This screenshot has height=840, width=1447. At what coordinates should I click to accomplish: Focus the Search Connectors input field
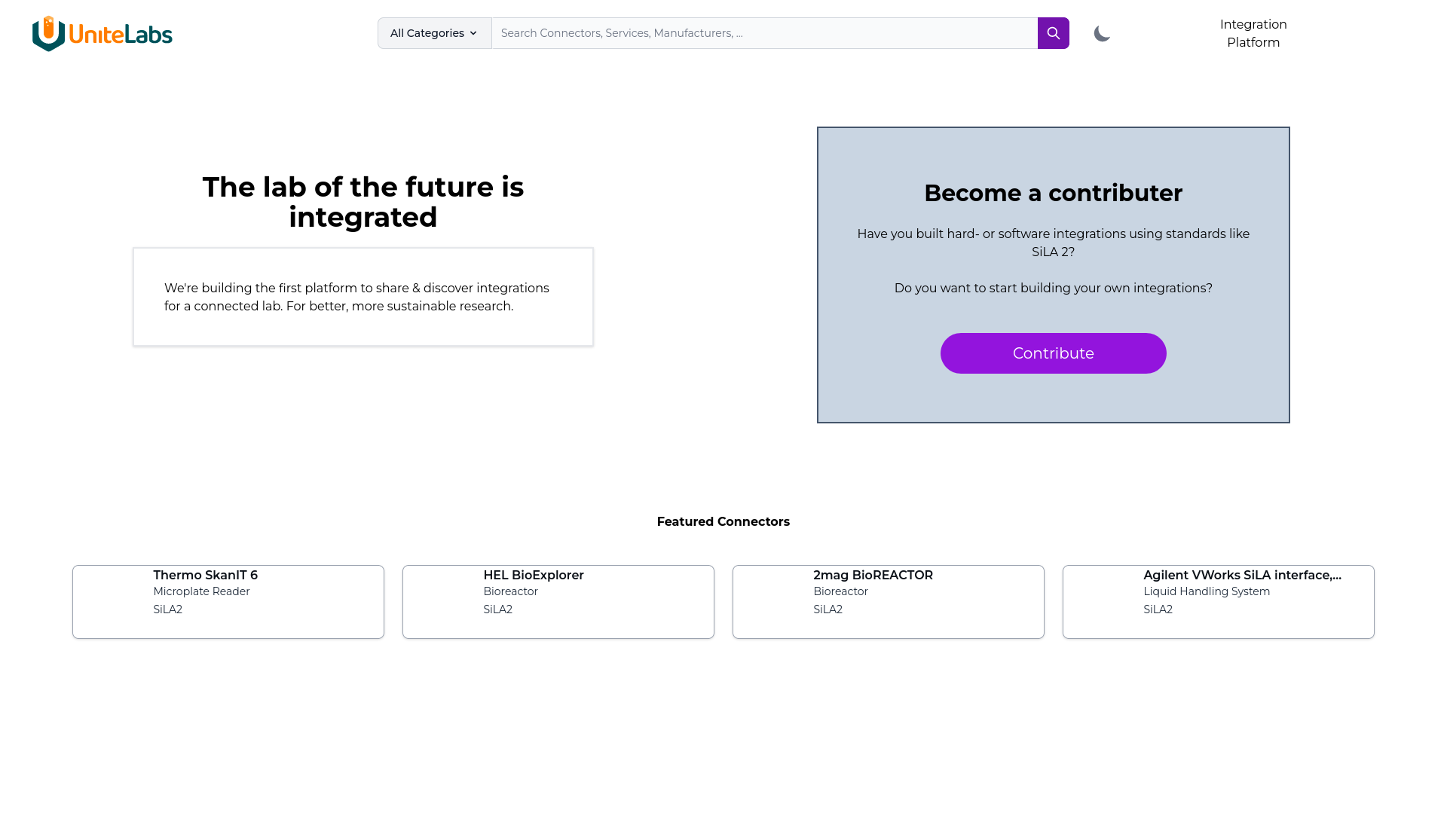click(x=764, y=33)
